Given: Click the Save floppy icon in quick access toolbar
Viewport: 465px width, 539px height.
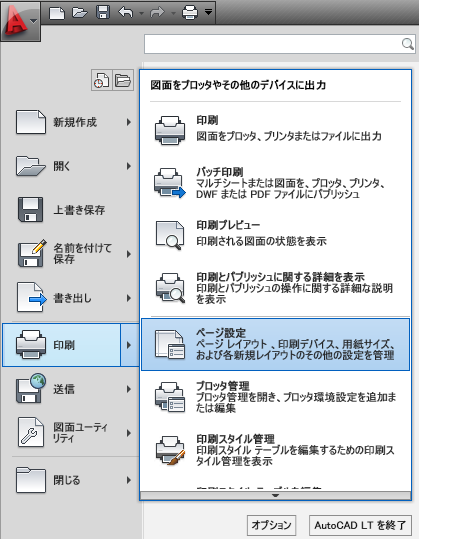Looking at the screenshot, I should click(x=103, y=12).
